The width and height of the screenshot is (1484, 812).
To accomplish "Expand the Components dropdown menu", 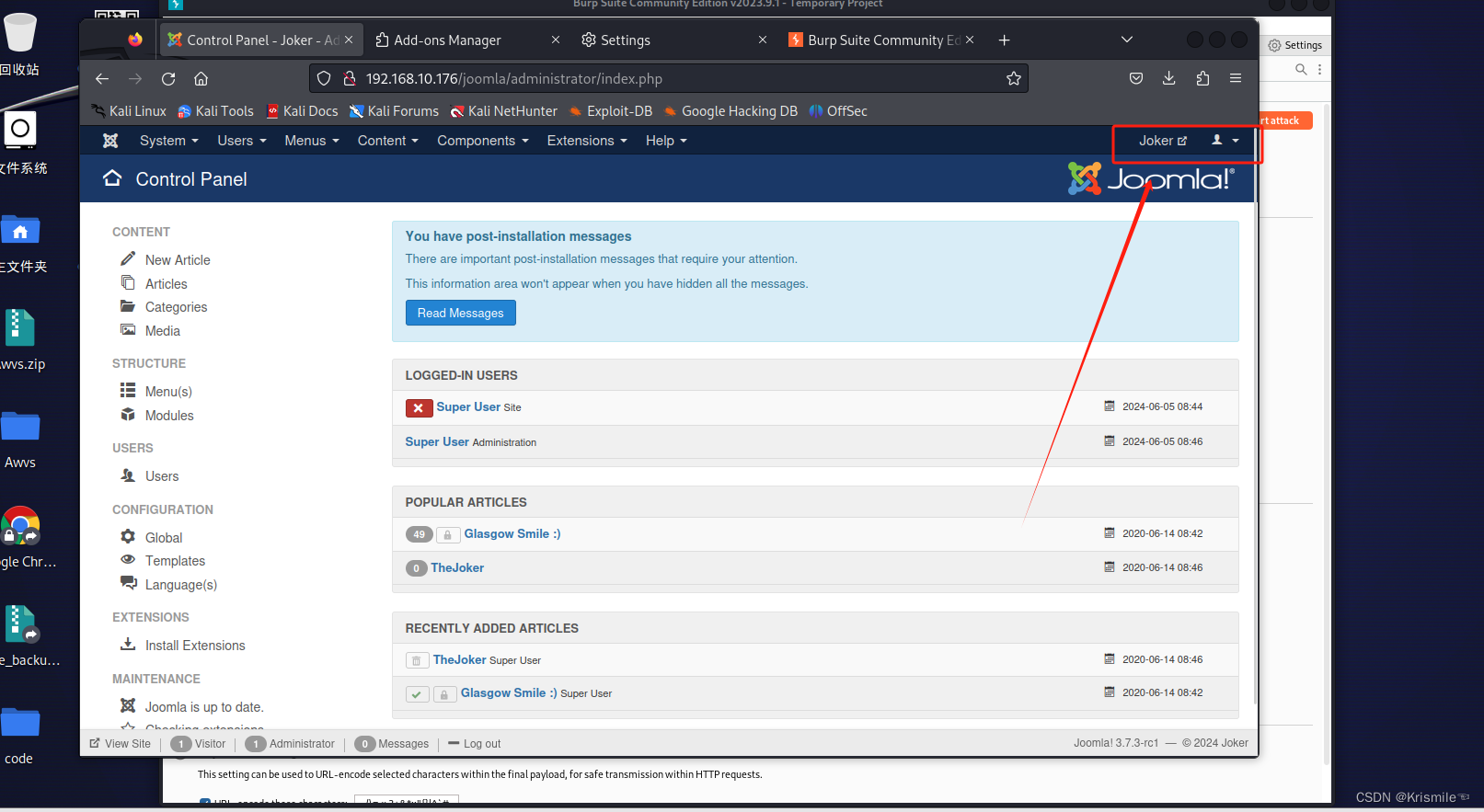I will tap(483, 141).
